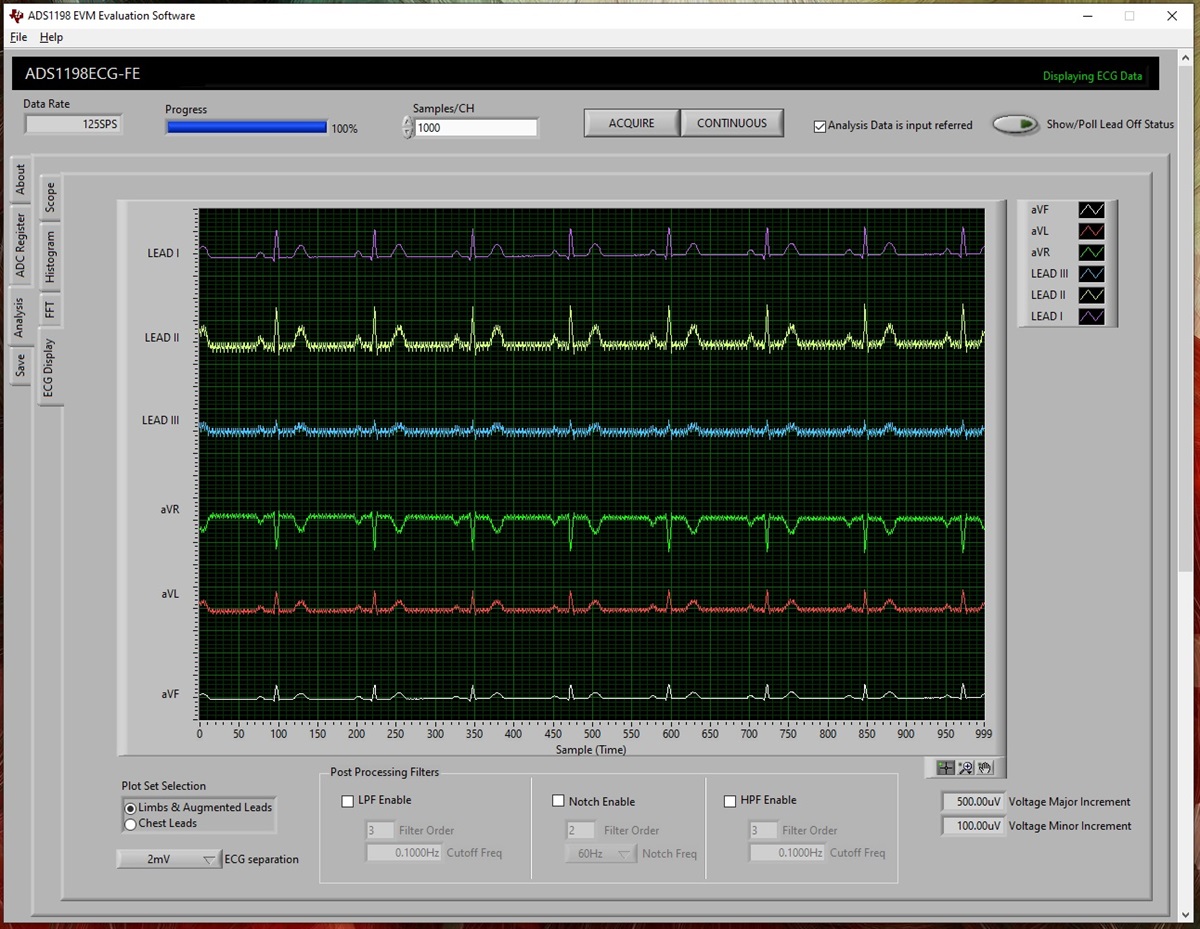Toggle the Show/Poll Lead Off Status switch
Screen dimensions: 1200x929
tap(1015, 125)
